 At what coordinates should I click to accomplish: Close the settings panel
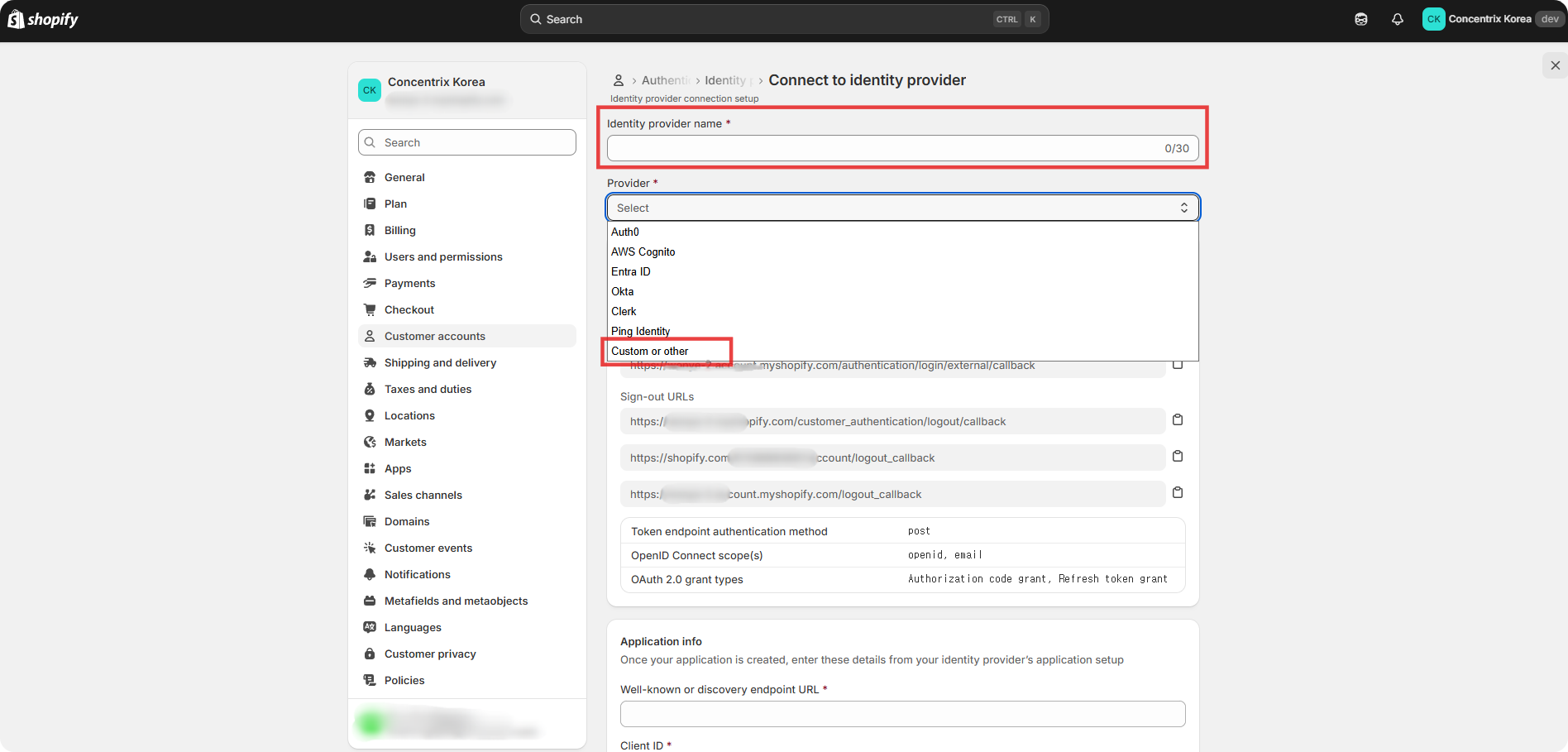pyautogui.click(x=1556, y=65)
